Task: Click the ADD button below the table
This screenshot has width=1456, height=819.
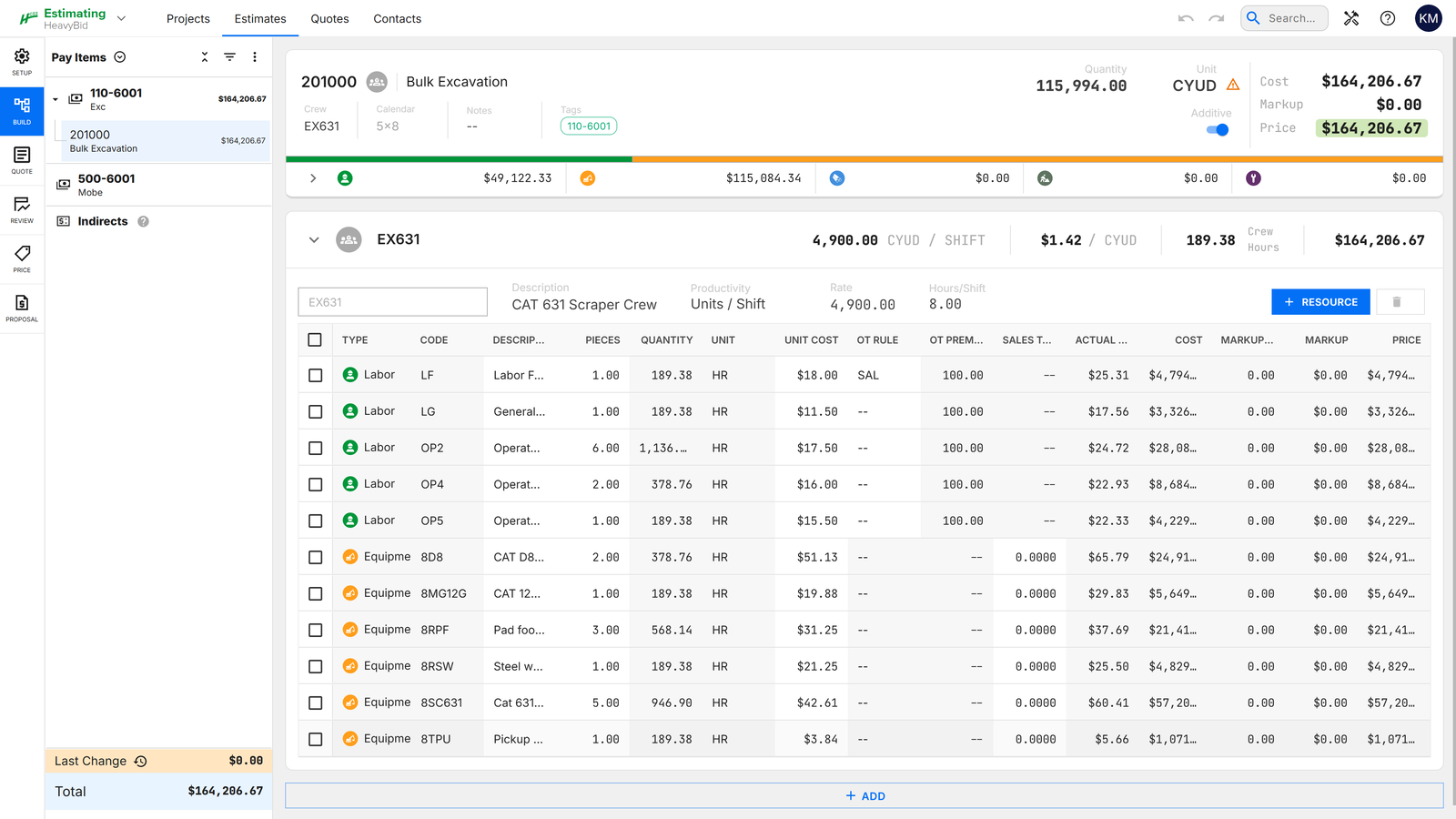Action: coord(864,794)
